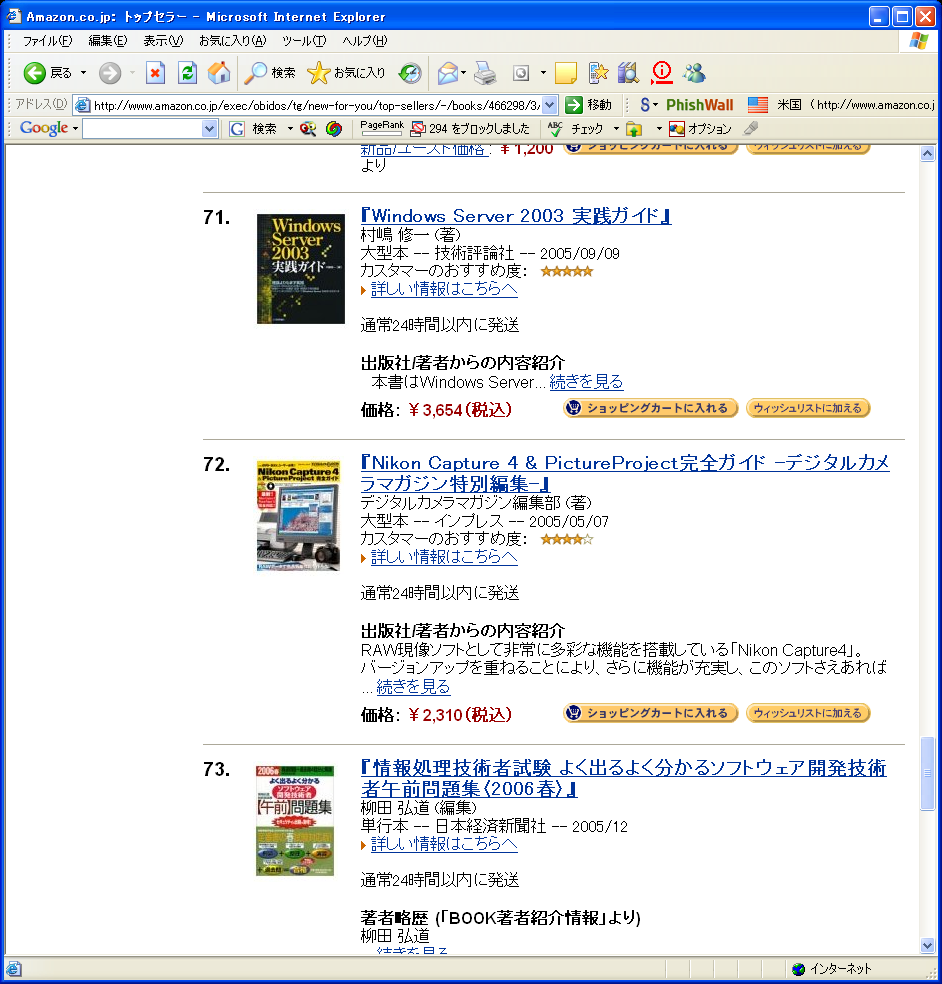This screenshot has width=942, height=984.
Task: Open the 編集 menu
Action: (x=108, y=41)
